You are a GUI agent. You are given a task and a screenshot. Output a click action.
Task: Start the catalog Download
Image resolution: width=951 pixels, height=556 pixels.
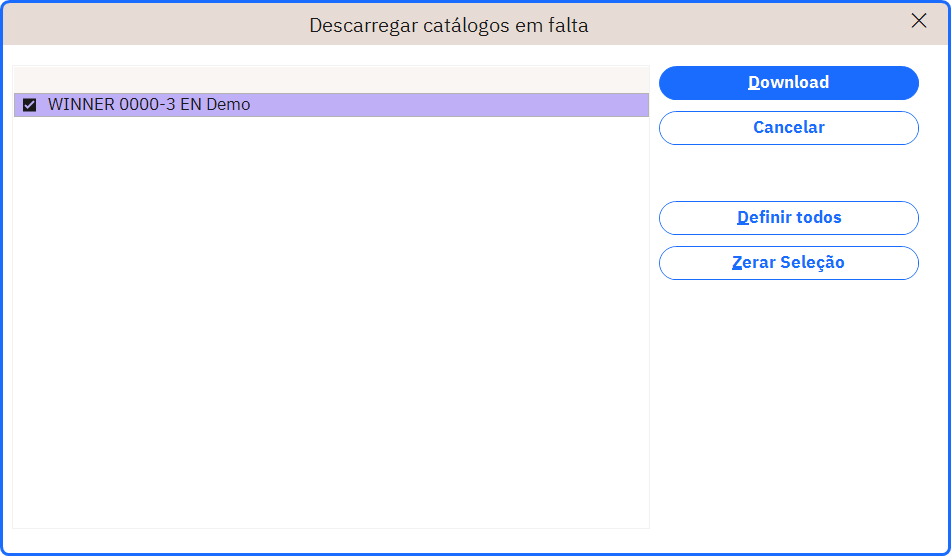788,82
